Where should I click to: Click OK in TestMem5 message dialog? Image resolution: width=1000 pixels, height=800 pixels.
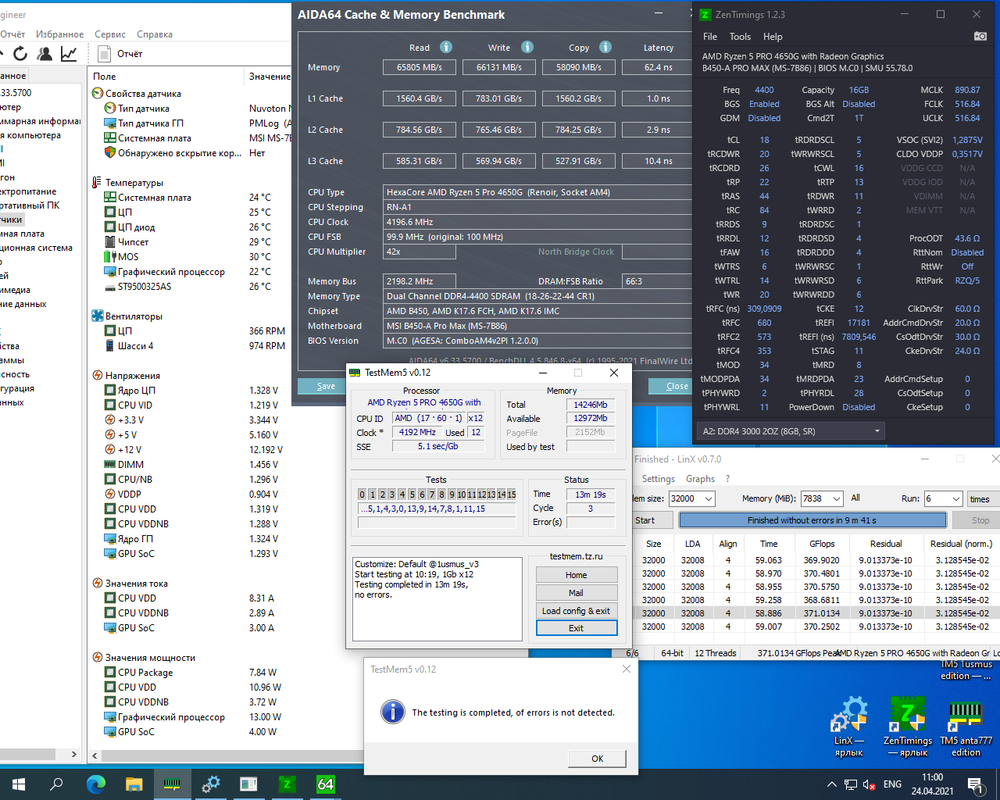tap(597, 759)
